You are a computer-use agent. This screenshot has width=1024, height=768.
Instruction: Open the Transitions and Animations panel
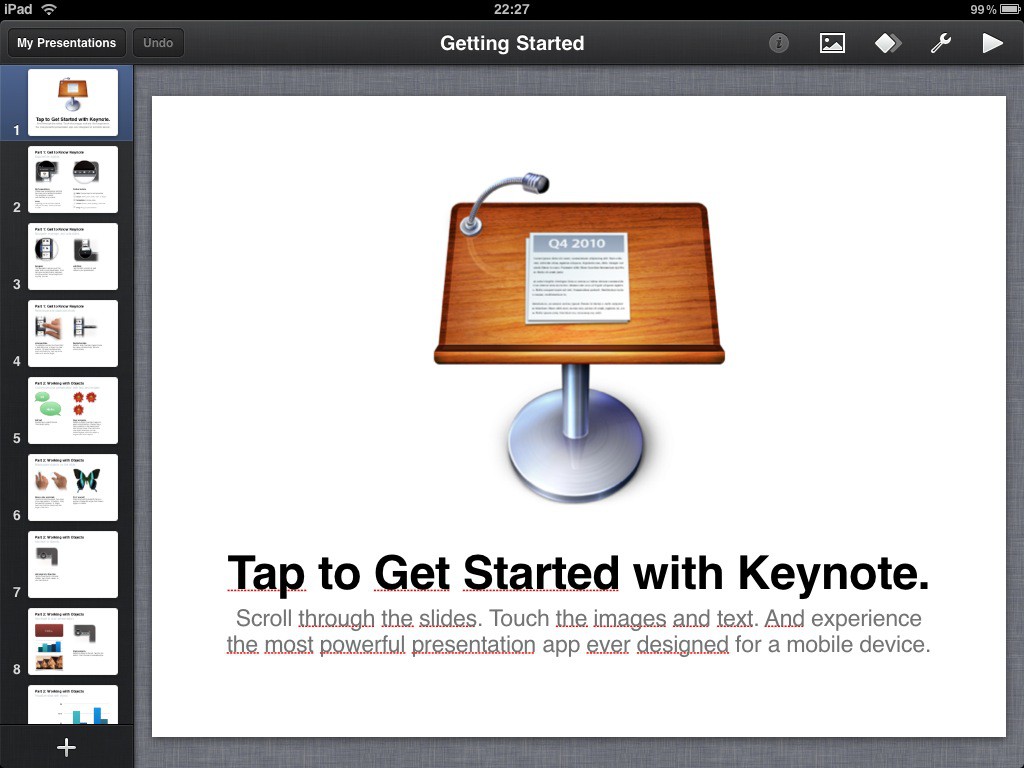887,43
